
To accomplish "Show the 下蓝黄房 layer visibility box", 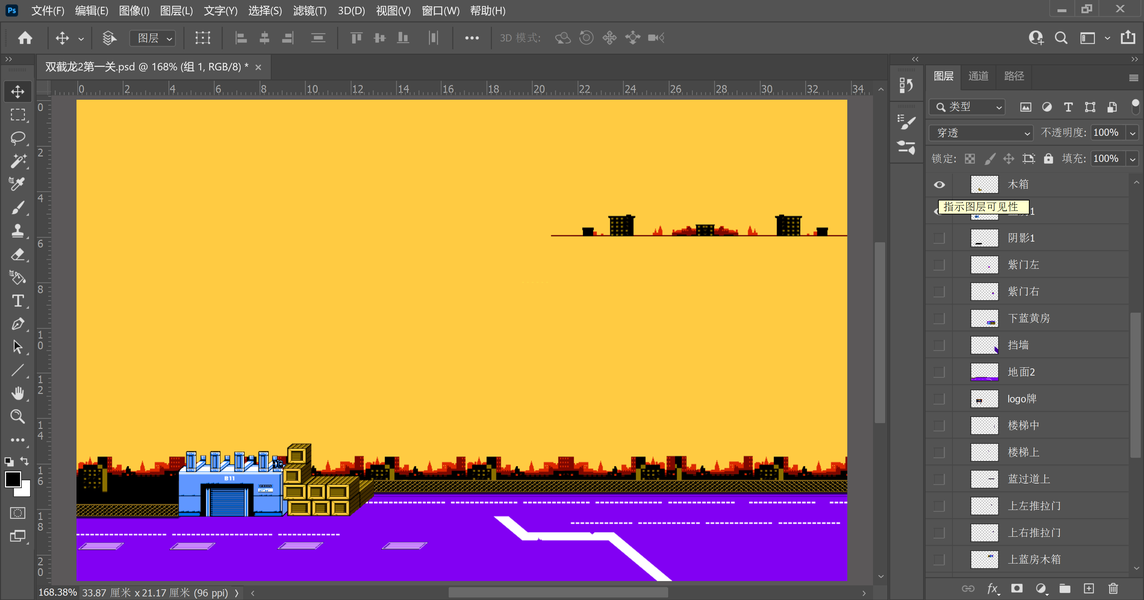I will tap(940, 318).
